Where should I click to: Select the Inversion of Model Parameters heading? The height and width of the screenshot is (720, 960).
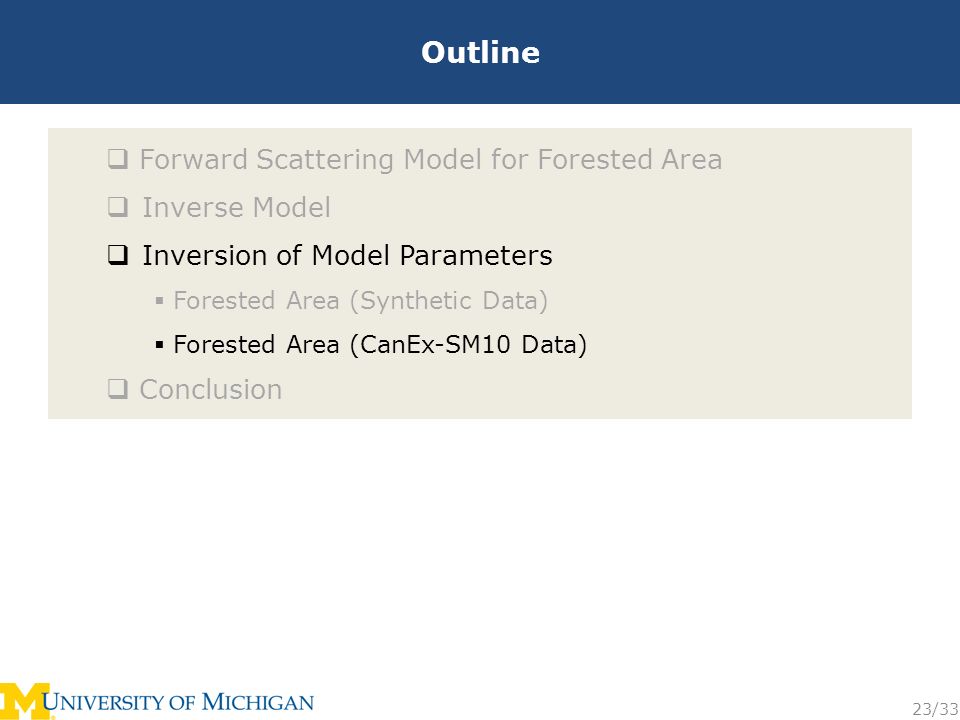tap(347, 255)
